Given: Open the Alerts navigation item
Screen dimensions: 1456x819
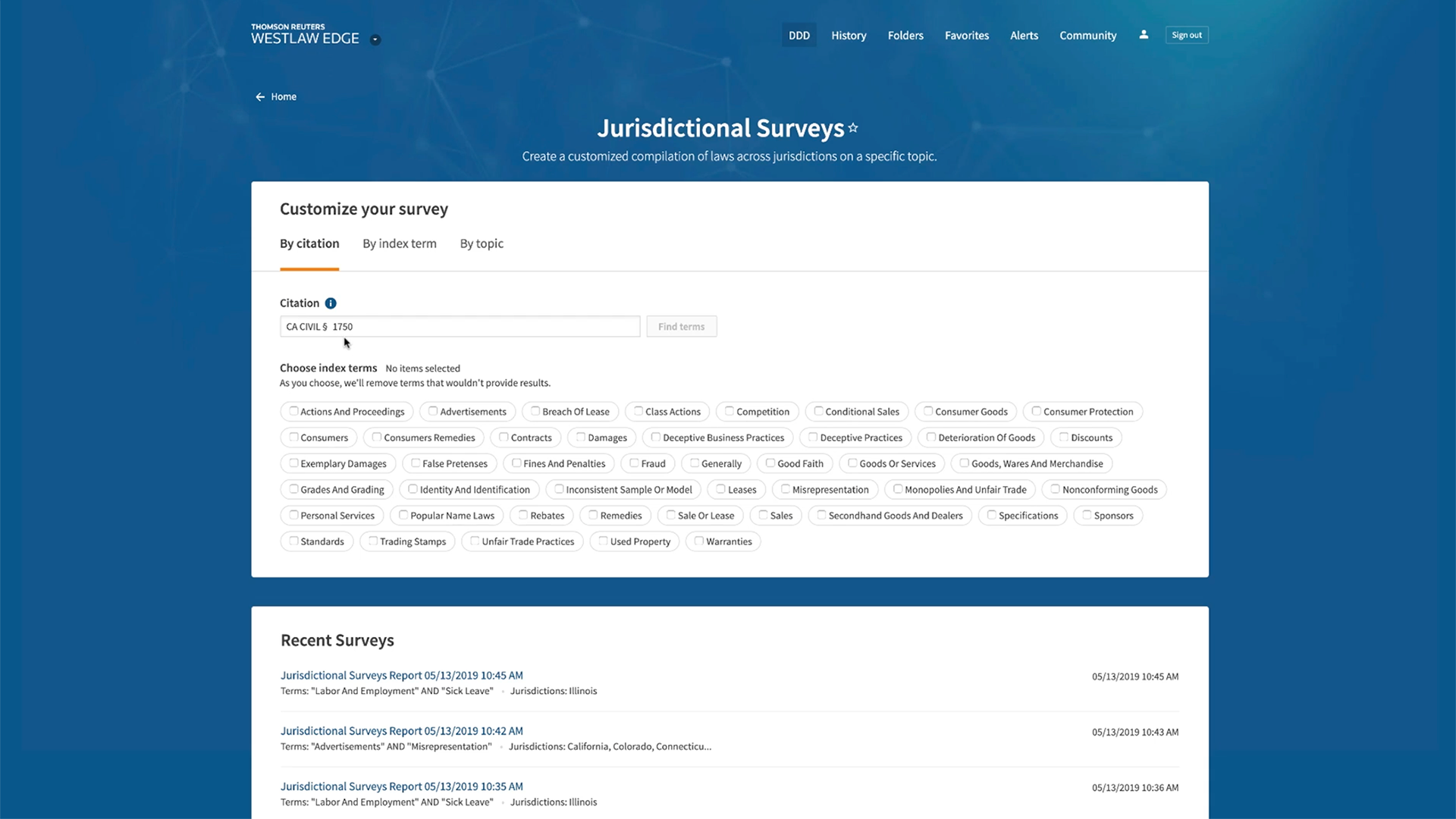Looking at the screenshot, I should pyautogui.click(x=1024, y=36).
